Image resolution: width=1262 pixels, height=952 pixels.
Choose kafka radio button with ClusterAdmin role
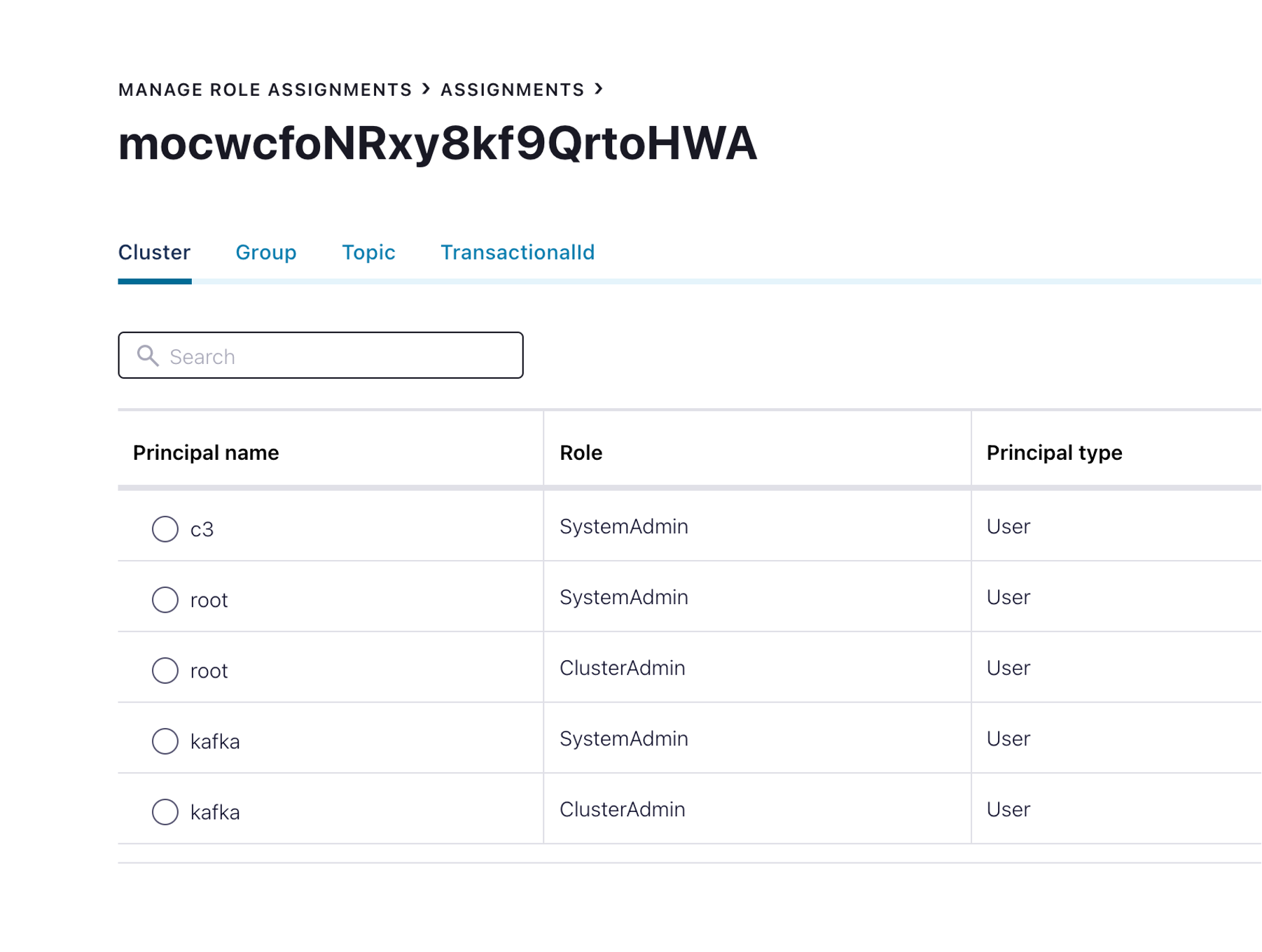point(165,811)
